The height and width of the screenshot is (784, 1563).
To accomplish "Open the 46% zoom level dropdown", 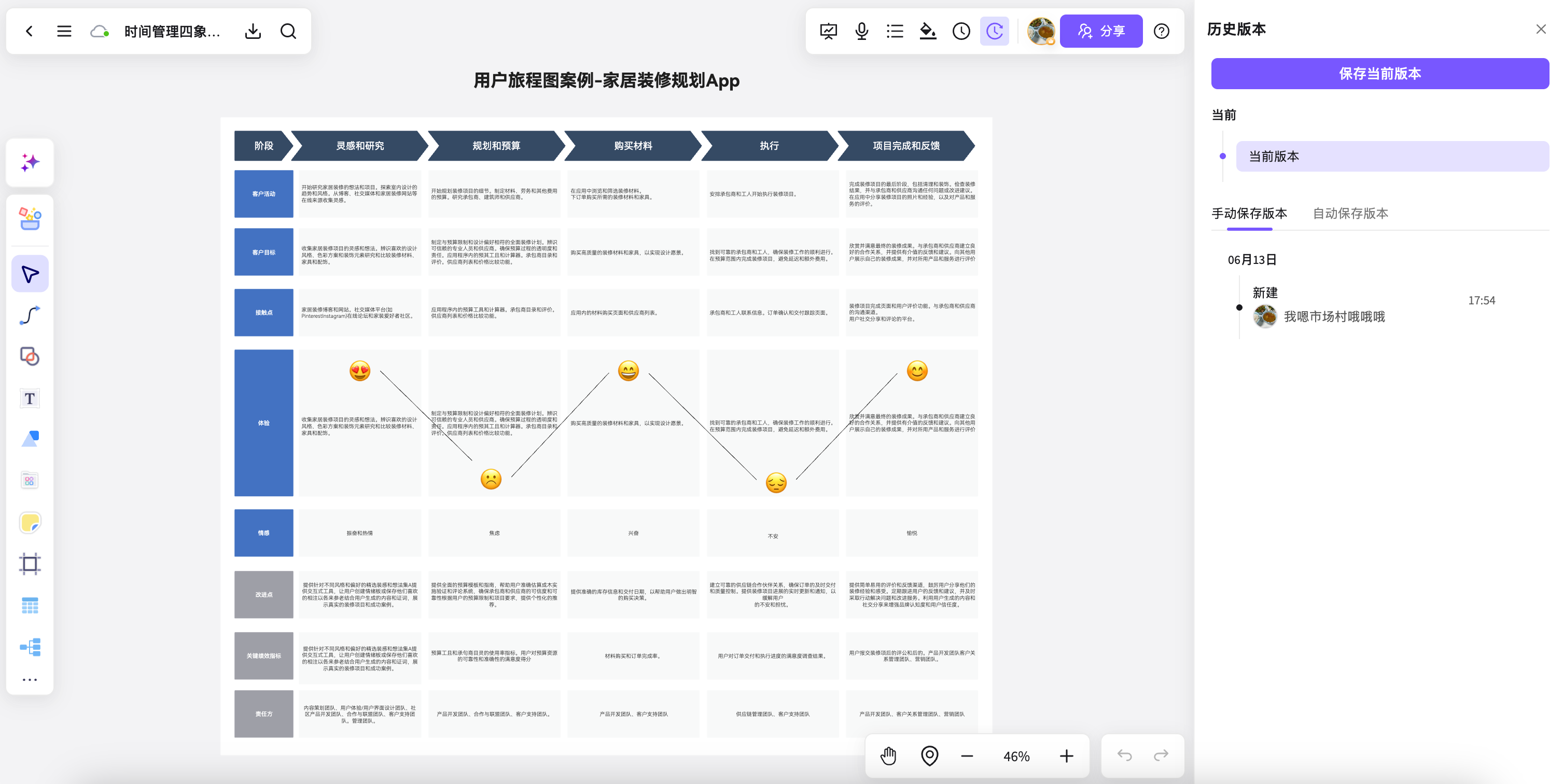I will coord(1016,756).
